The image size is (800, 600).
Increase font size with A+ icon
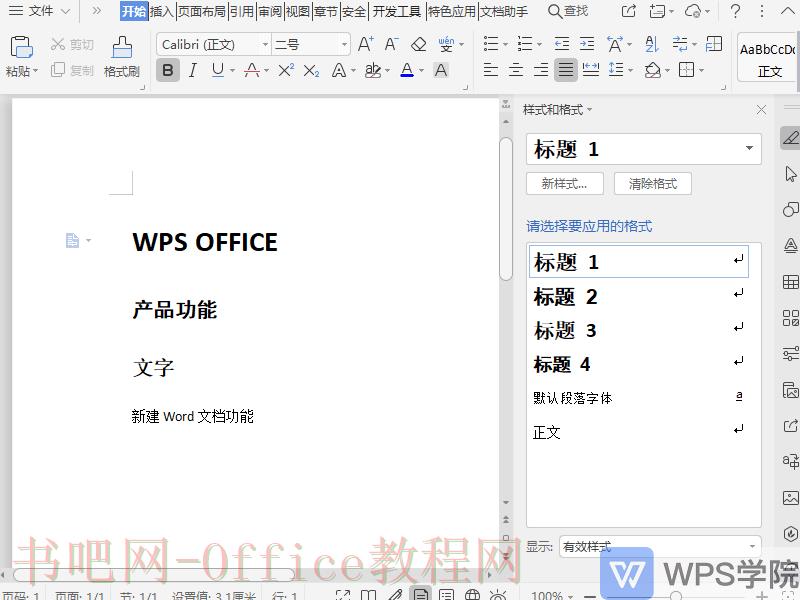(x=365, y=44)
